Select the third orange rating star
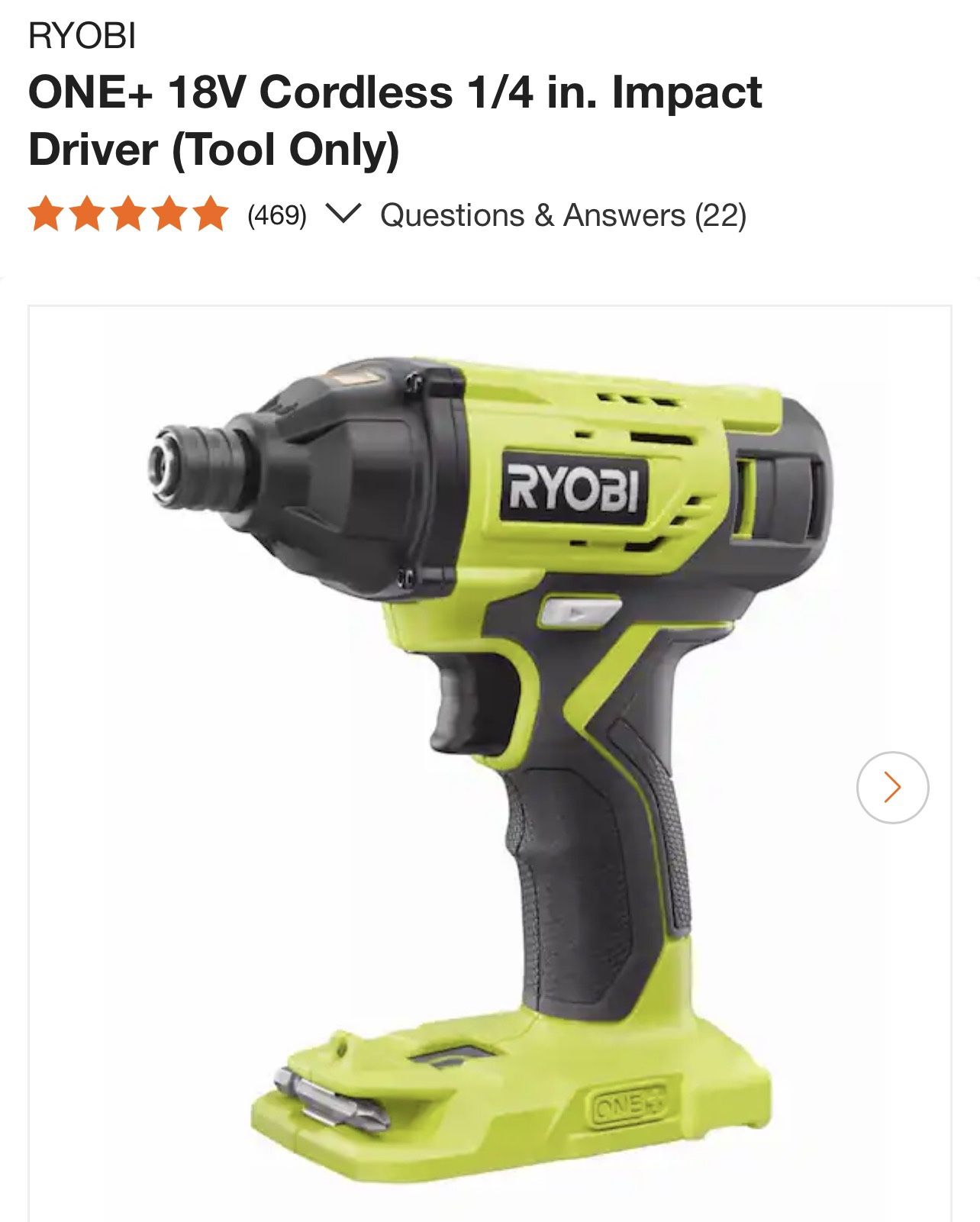This screenshot has height=1222, width=980. click(127, 214)
